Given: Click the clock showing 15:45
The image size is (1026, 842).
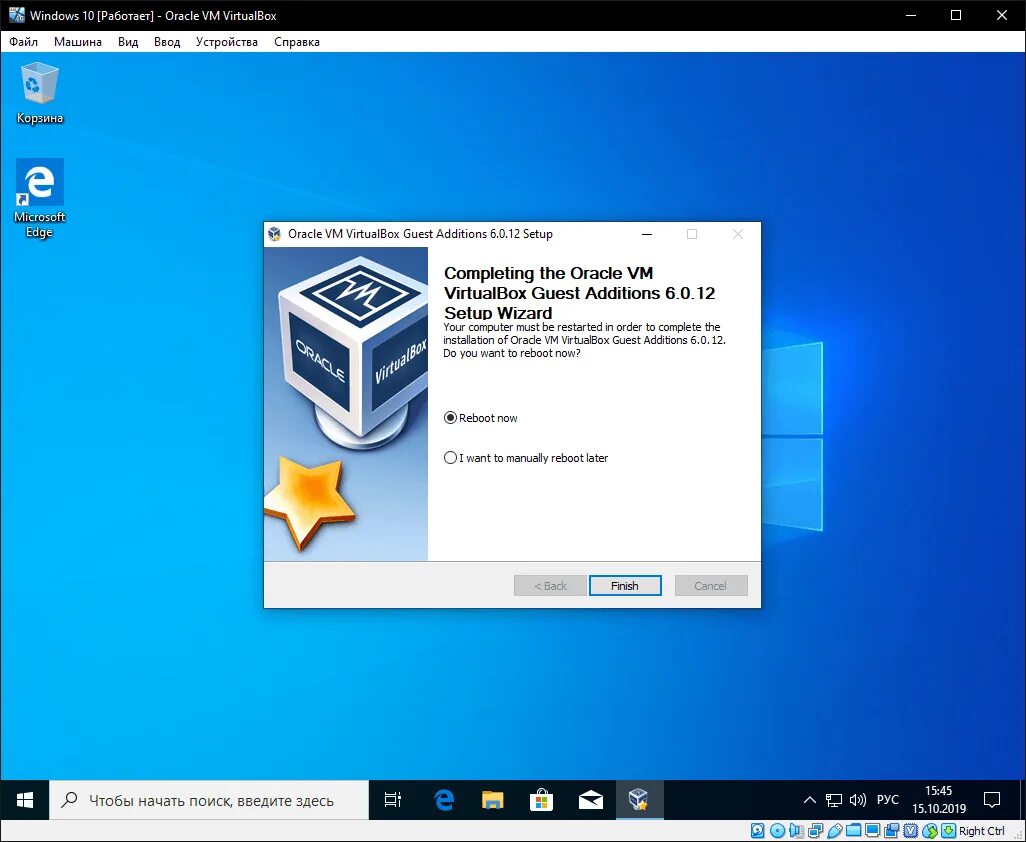Looking at the screenshot, I should tap(939, 799).
